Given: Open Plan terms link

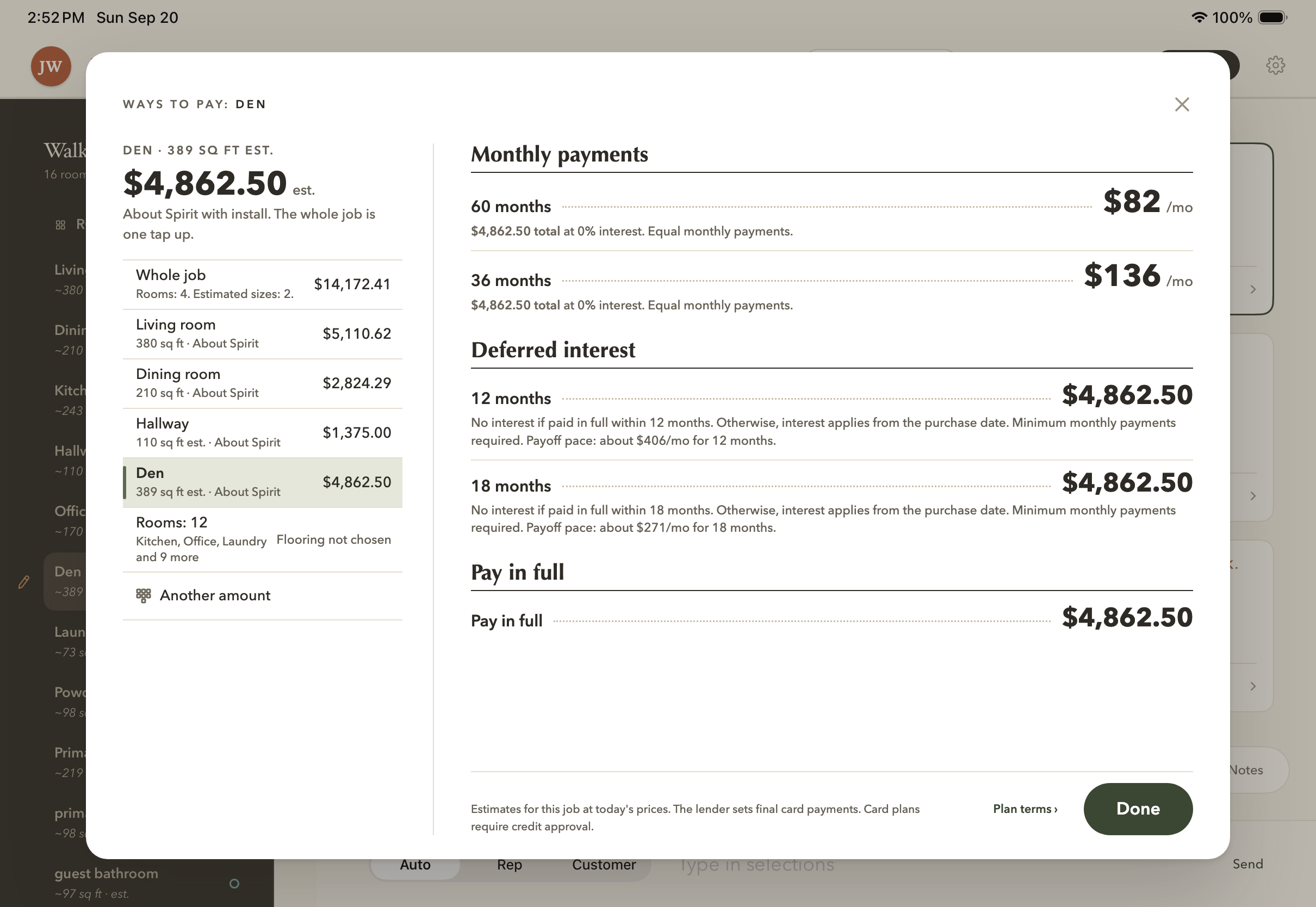Looking at the screenshot, I should (x=1025, y=809).
